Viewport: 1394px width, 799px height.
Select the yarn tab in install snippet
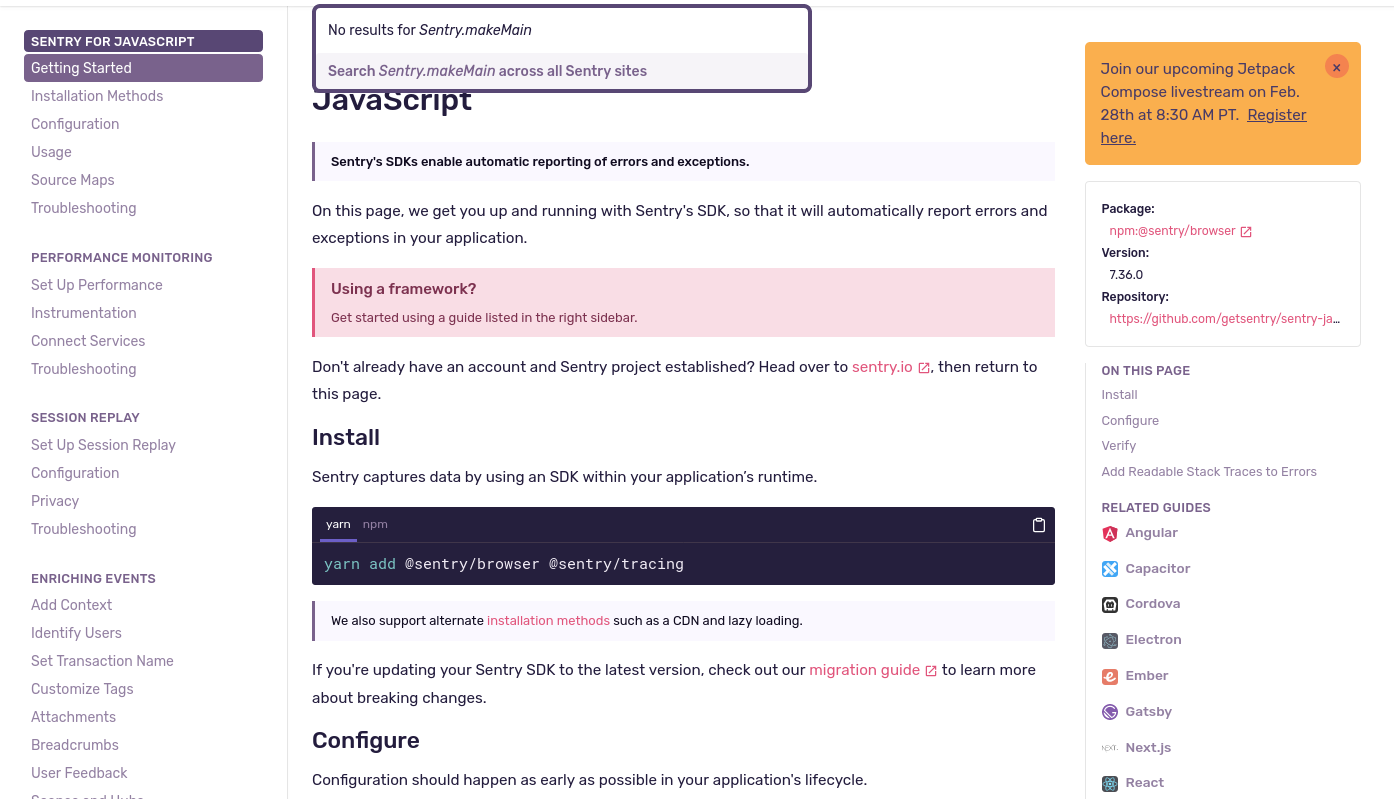[x=338, y=524]
